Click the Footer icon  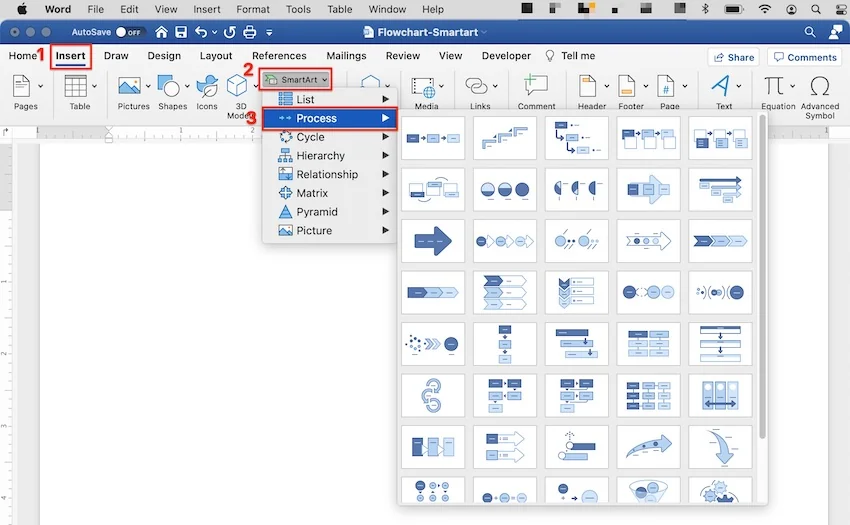click(x=626, y=86)
